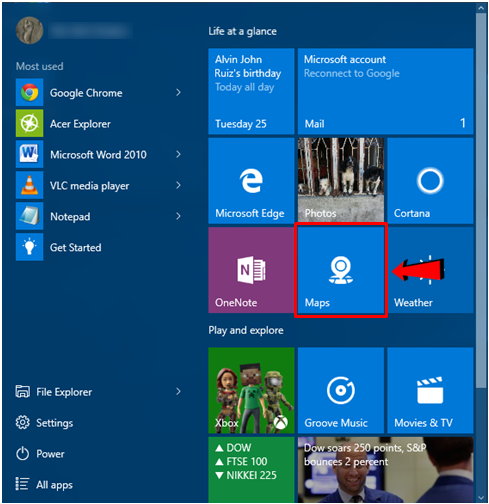Viewport: 489px width, 504px height.
Task: Click the Google Chrome label
Action: coord(86,93)
